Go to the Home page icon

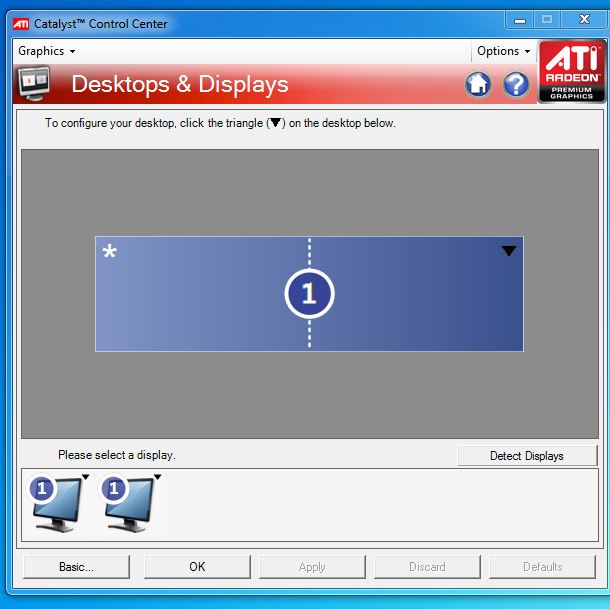(478, 84)
